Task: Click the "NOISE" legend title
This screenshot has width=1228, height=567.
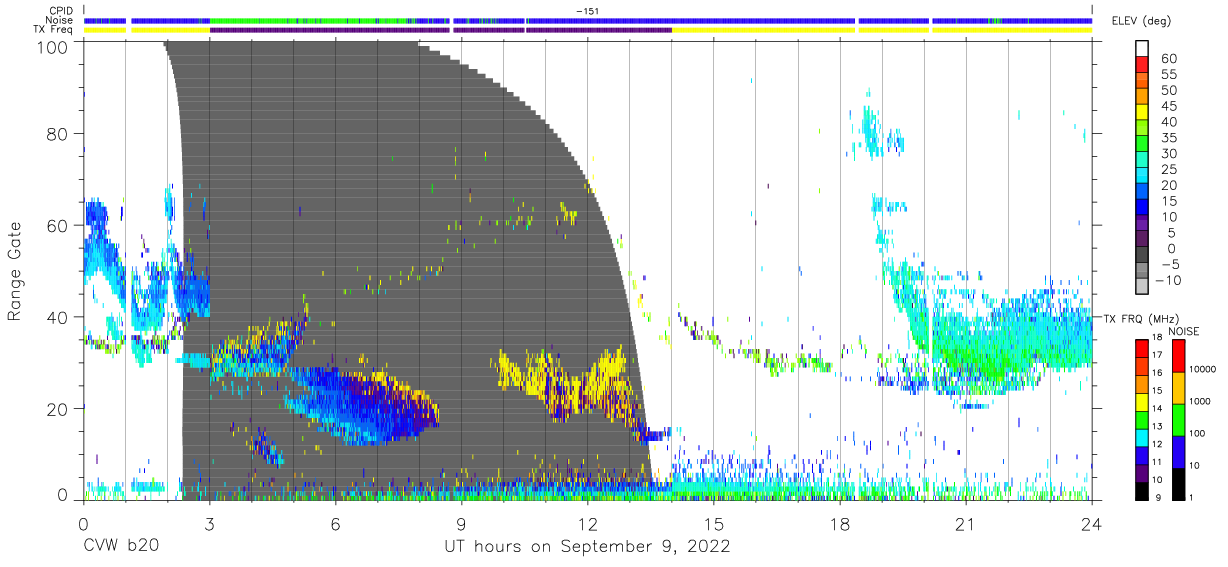Action: click(1186, 331)
